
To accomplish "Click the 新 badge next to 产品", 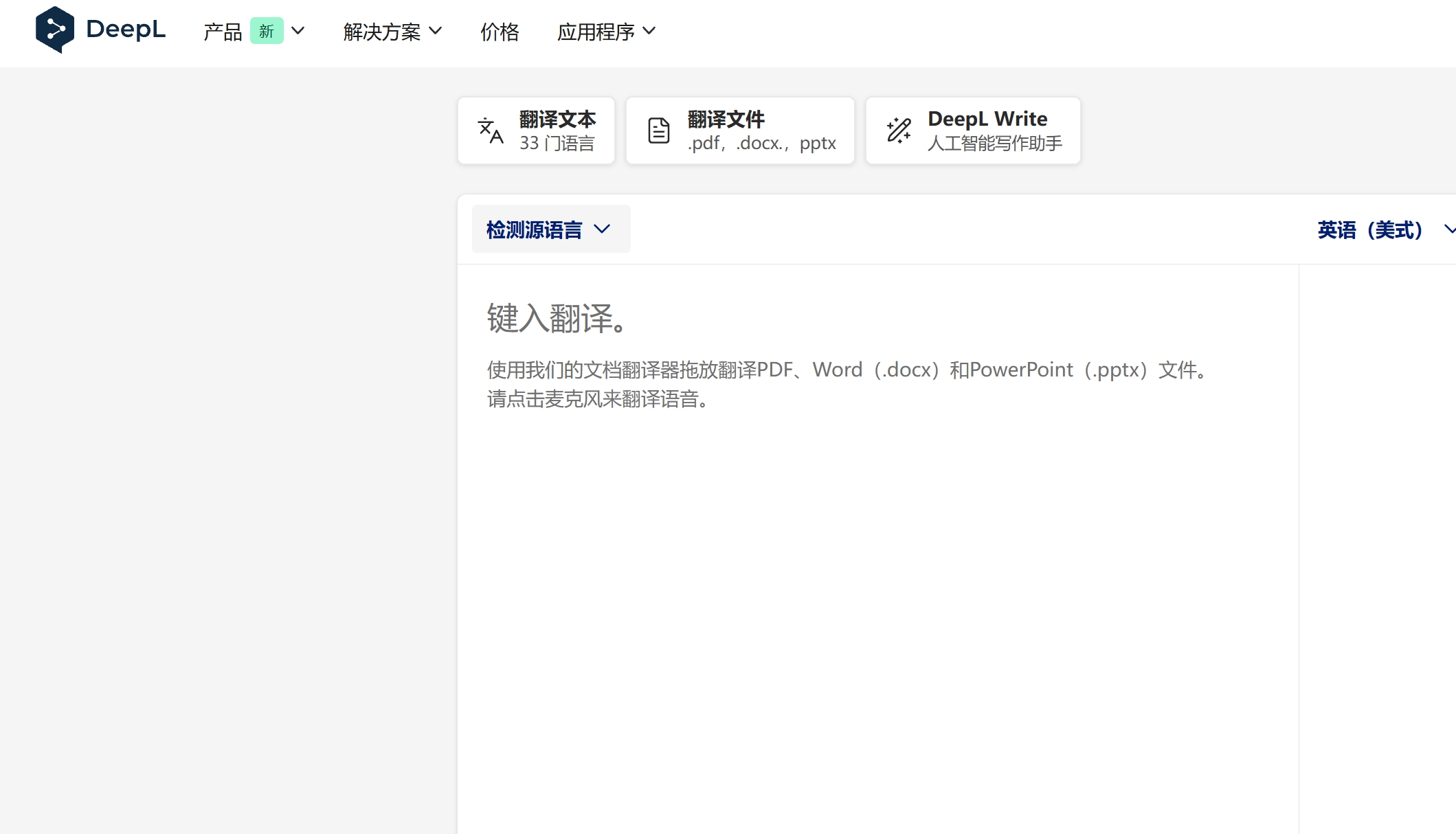I will 267,32.
